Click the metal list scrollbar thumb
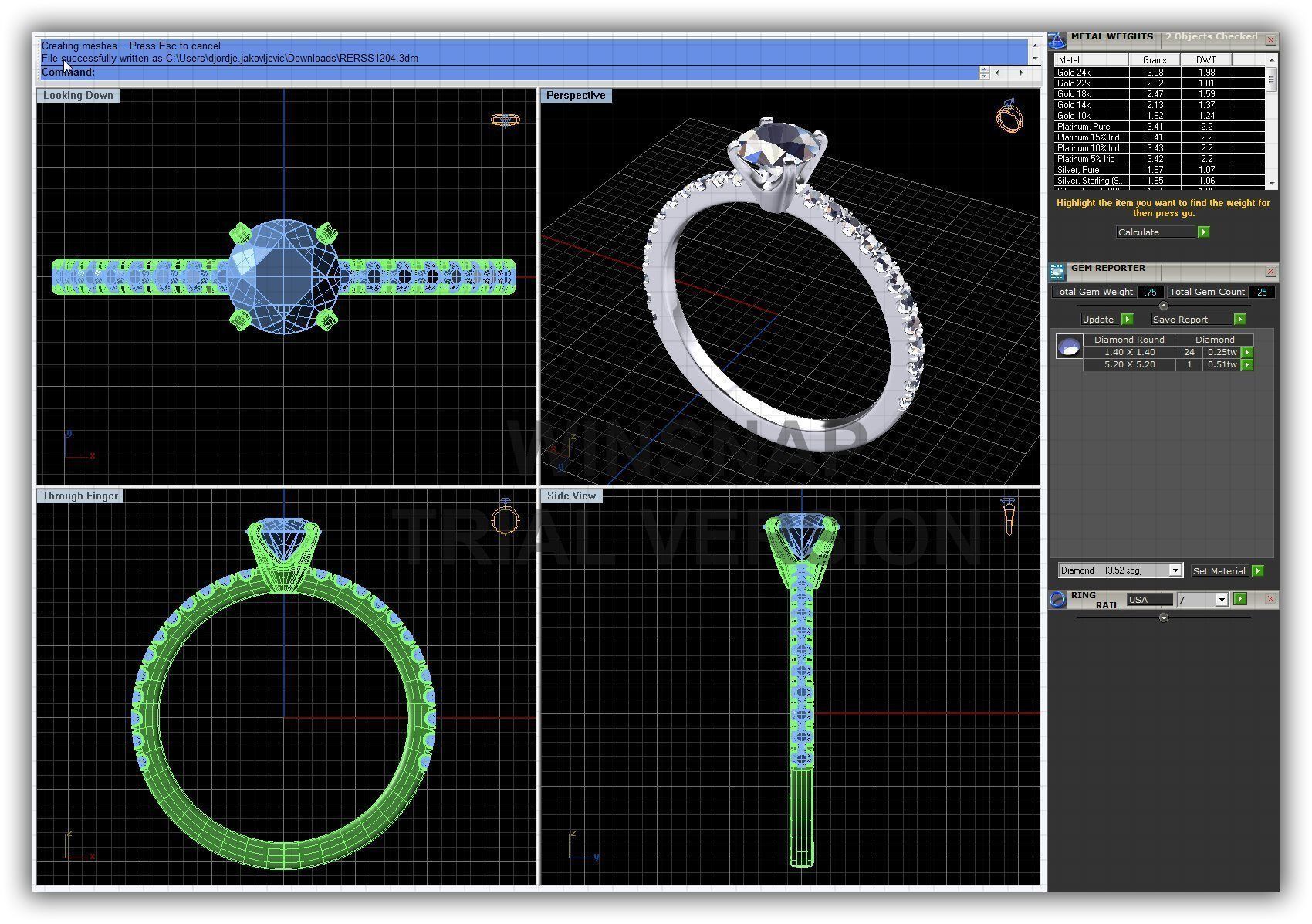This screenshot has width=1312, height=924. pyautogui.click(x=1272, y=80)
